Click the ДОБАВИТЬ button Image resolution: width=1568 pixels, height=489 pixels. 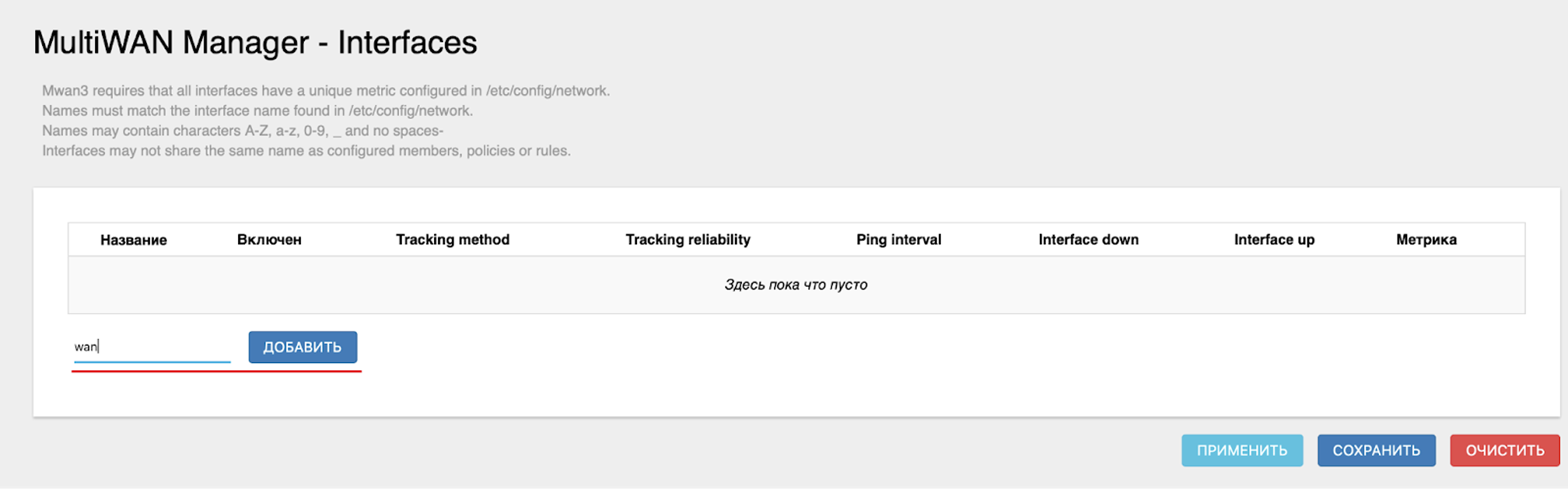[302, 347]
